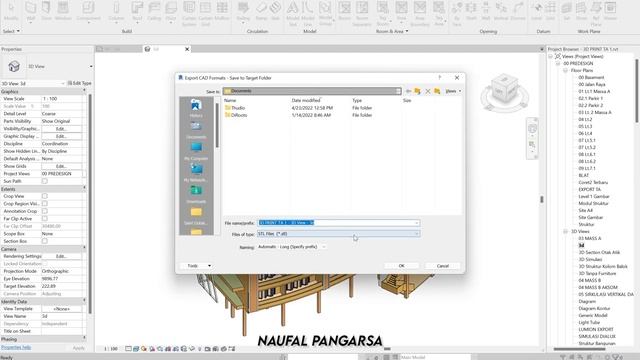Click the back arrow in the dialog toolbar

pyautogui.click(x=408, y=91)
